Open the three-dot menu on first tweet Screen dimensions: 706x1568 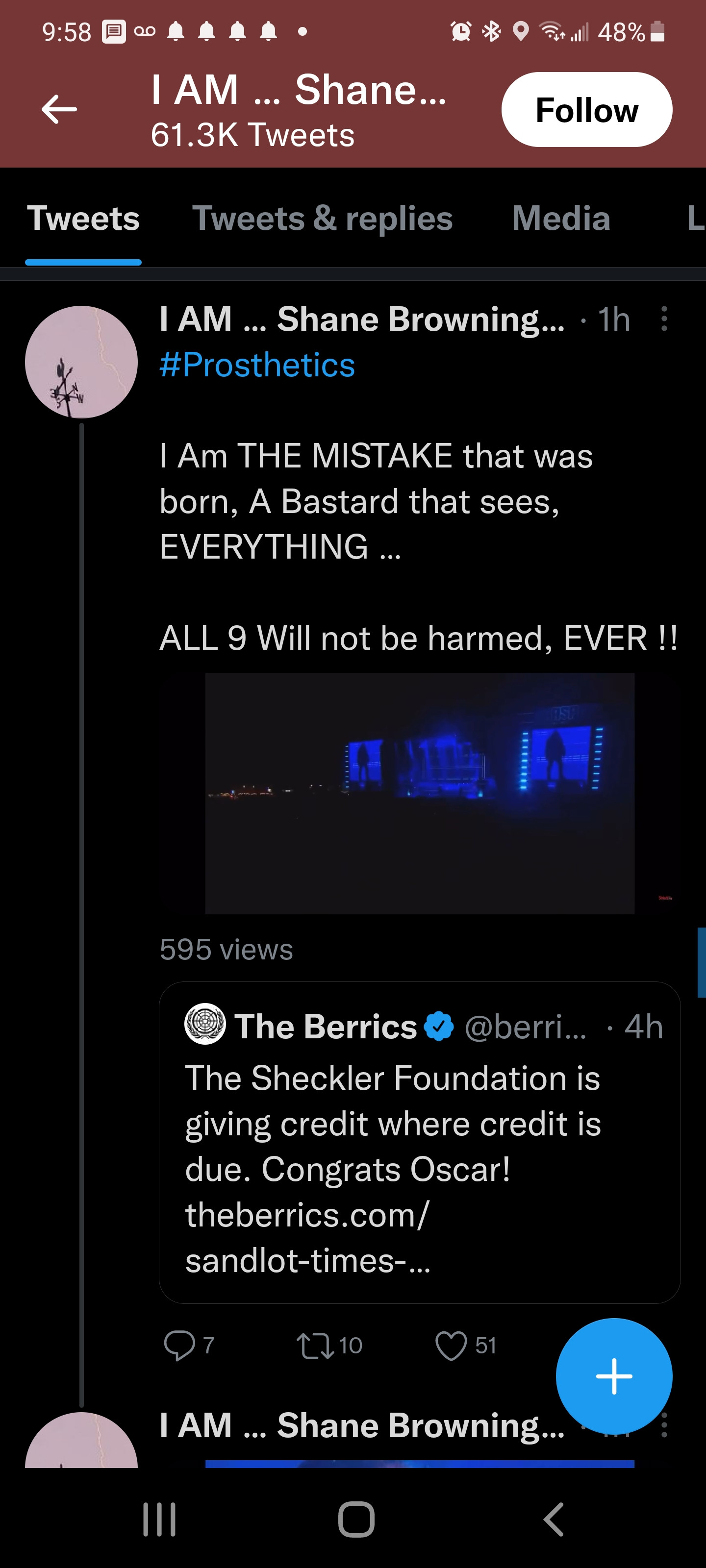(664, 318)
